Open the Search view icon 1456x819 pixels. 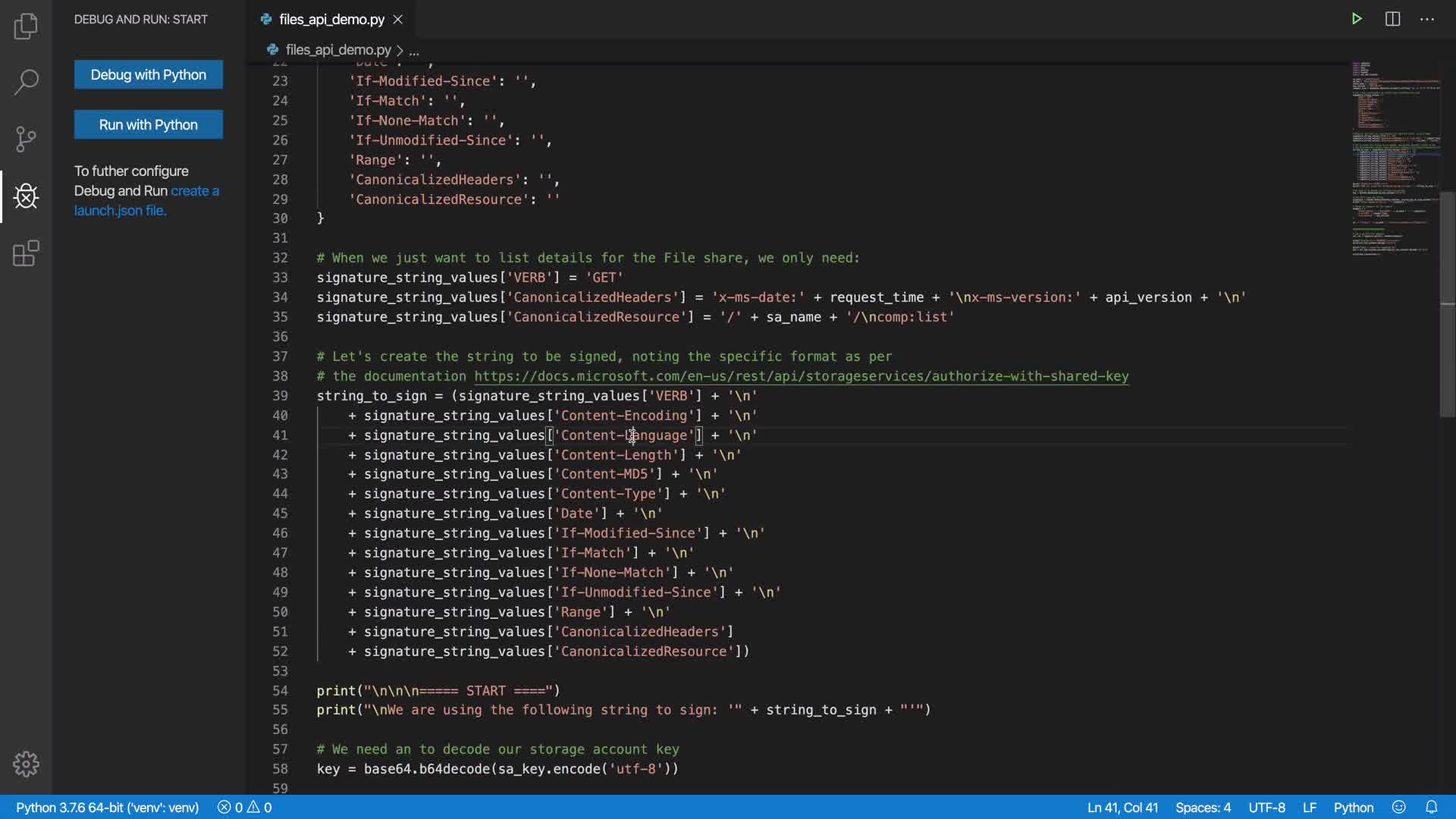tap(26, 82)
